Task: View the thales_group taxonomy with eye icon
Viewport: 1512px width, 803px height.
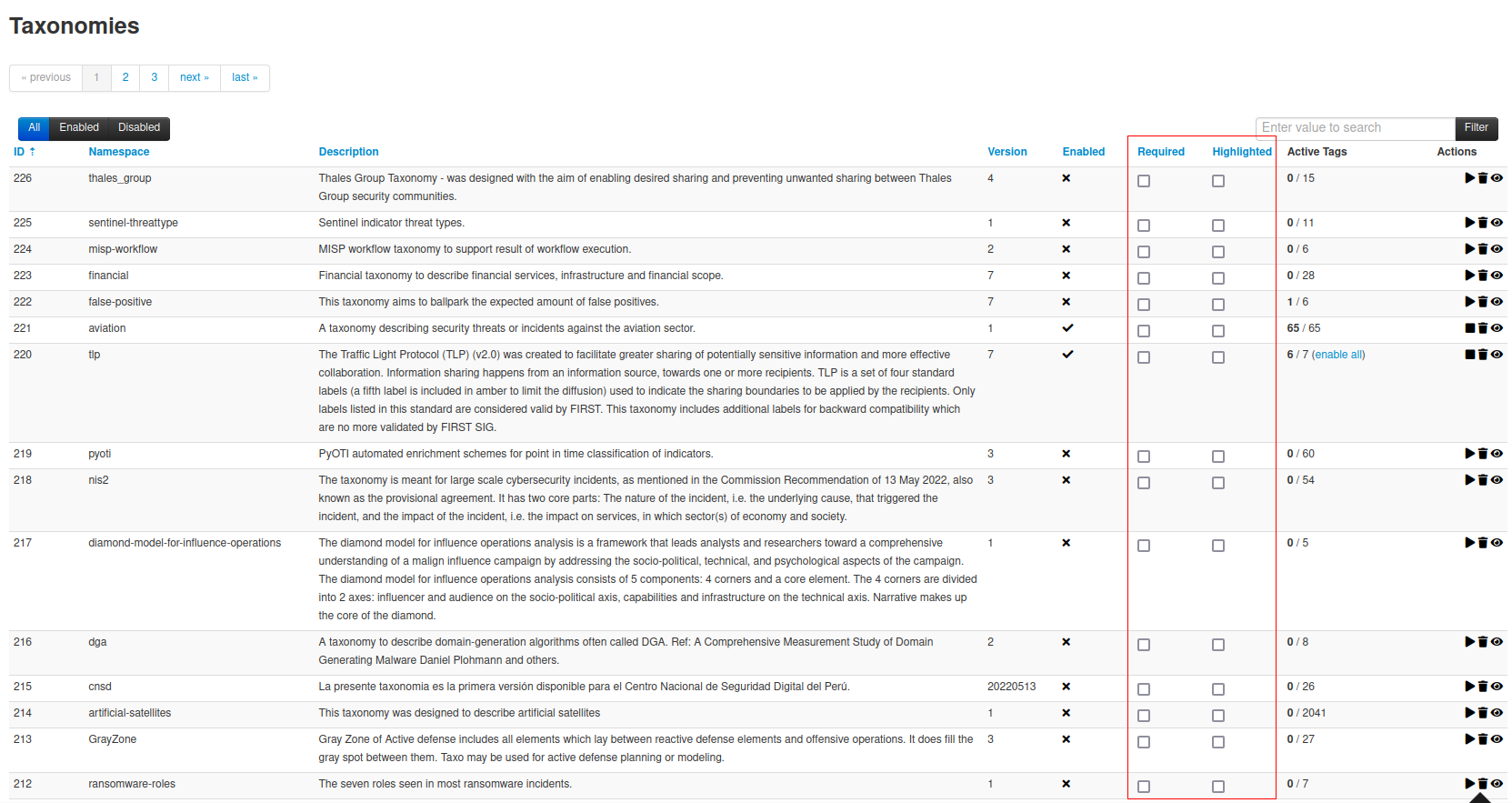Action: click(1497, 178)
